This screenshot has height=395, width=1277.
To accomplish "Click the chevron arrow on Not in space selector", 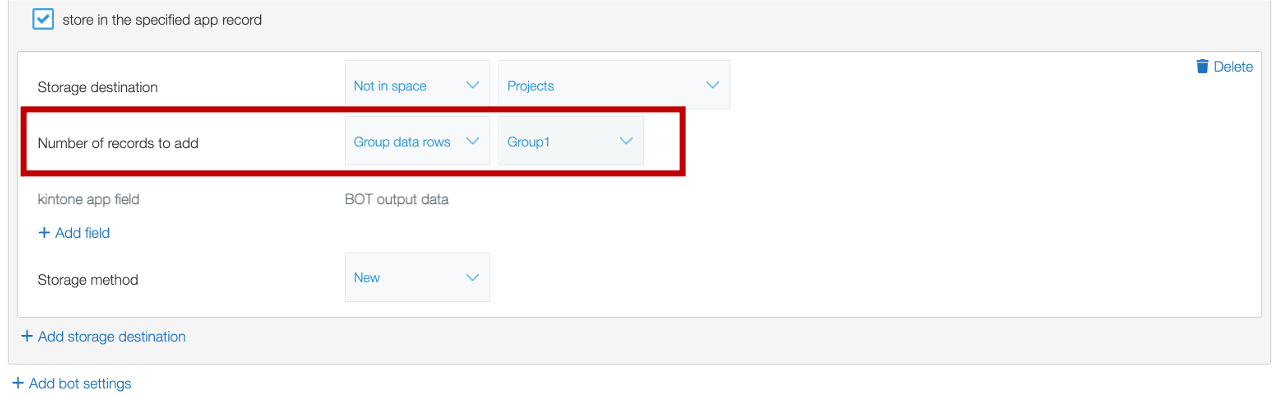I will point(473,86).
